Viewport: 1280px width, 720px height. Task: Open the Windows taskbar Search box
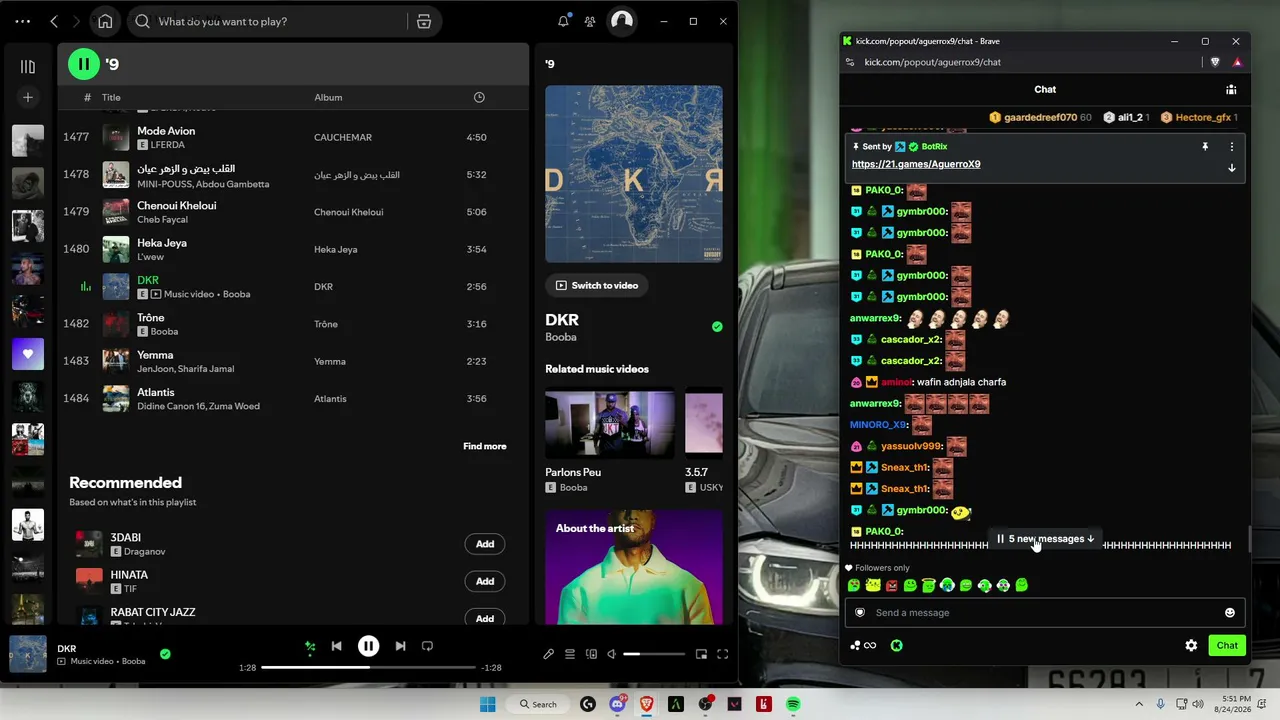[x=538, y=704]
